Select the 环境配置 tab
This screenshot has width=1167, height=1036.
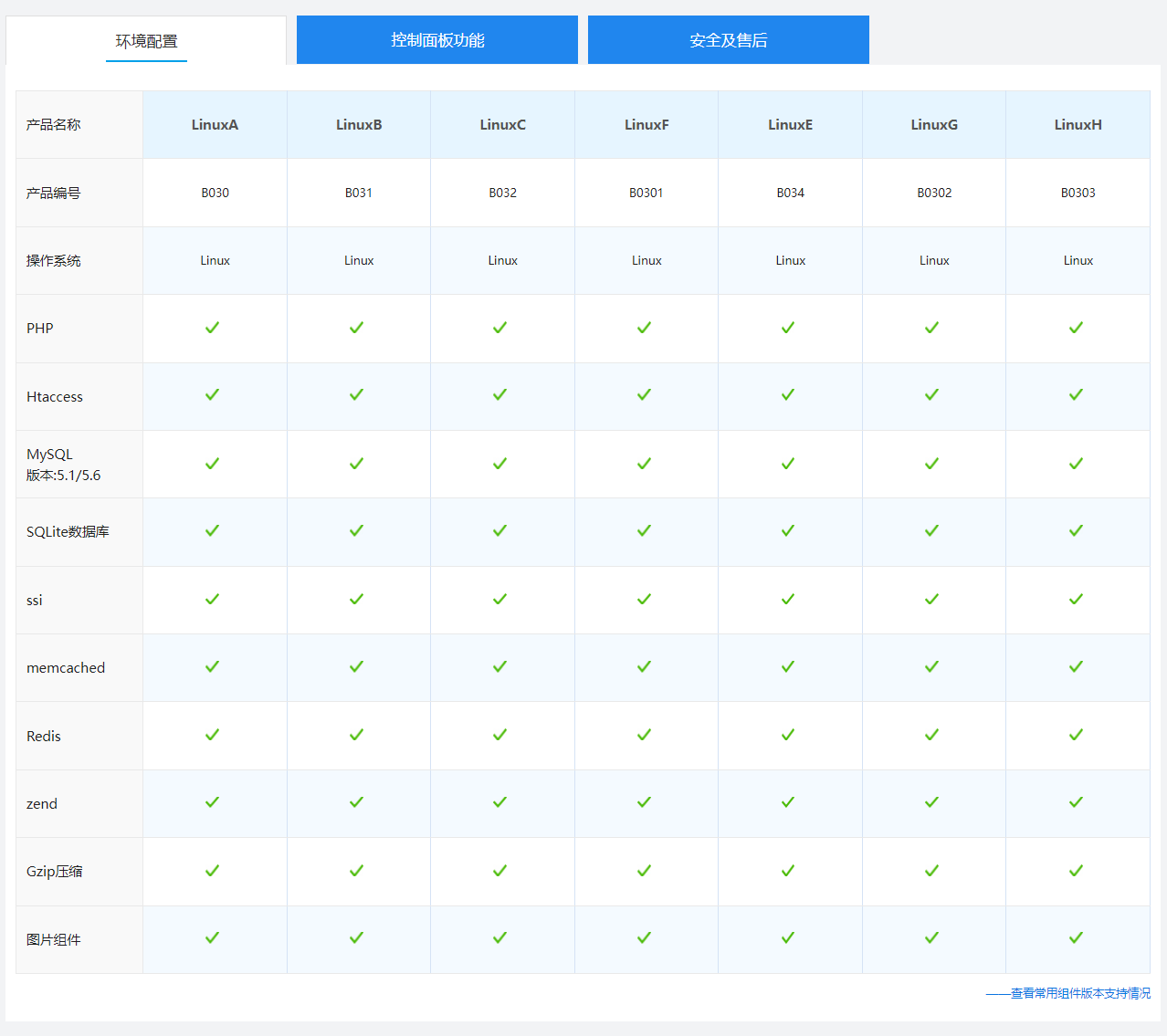point(146,41)
